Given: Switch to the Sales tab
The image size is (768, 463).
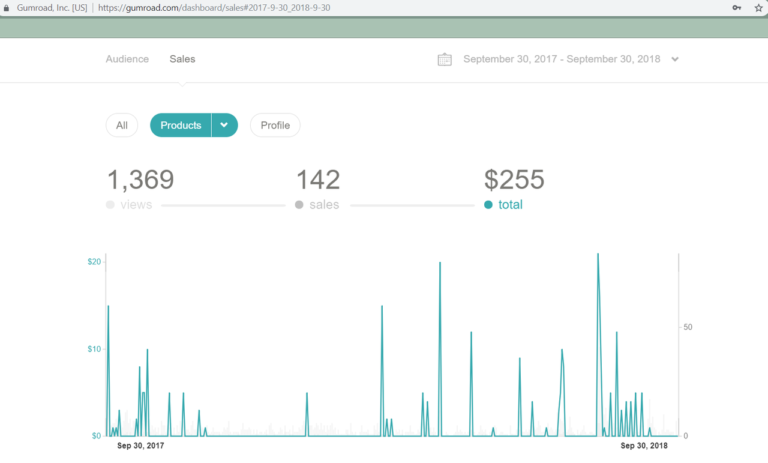Looking at the screenshot, I should (182, 59).
